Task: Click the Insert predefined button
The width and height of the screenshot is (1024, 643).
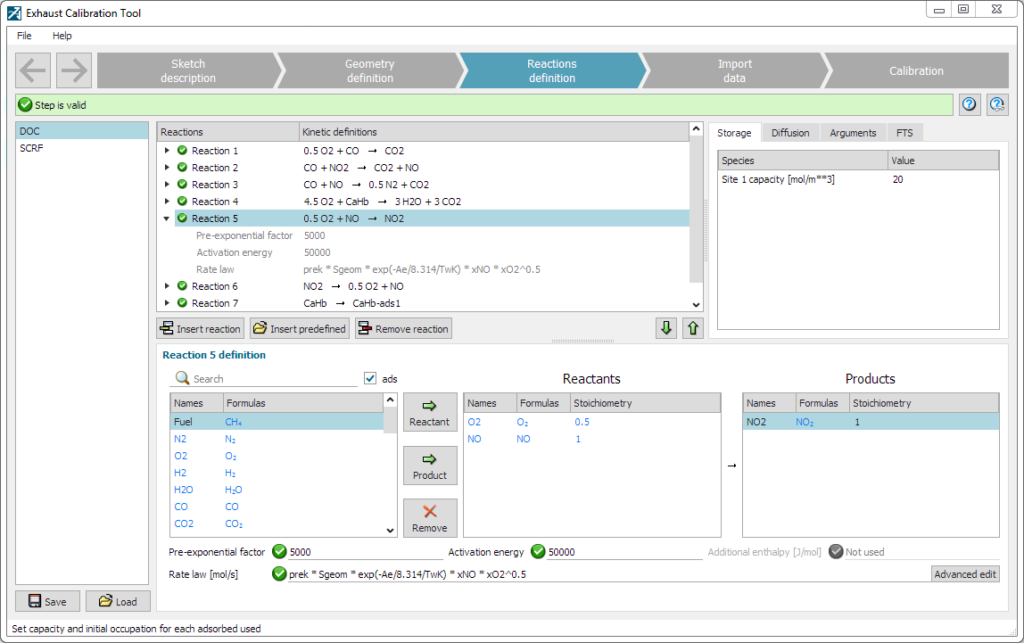Action: point(300,329)
